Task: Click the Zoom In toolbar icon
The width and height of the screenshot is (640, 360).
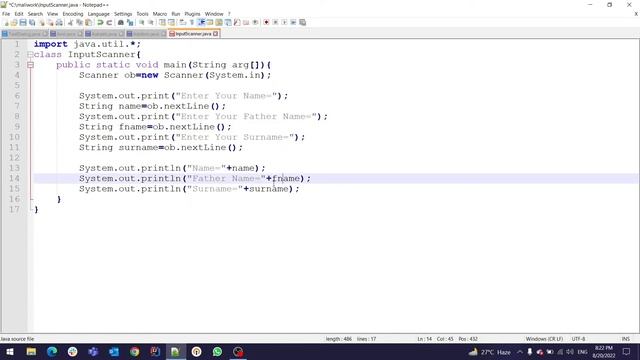Action: tap(141, 22)
